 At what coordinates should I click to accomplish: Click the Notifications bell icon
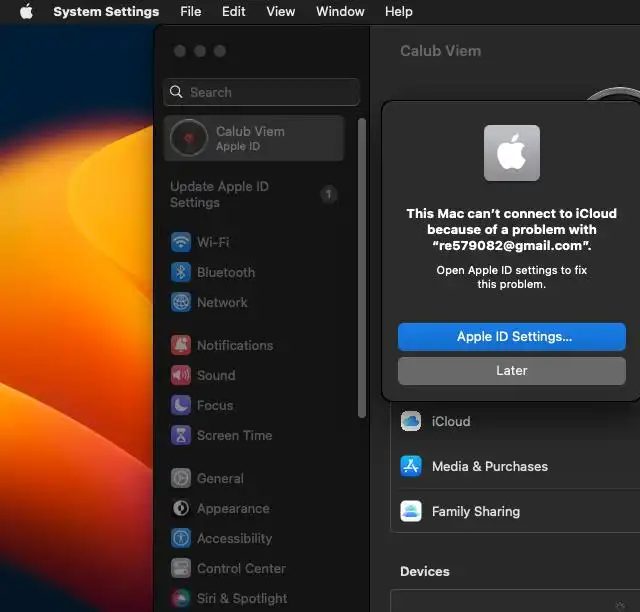[181, 345]
